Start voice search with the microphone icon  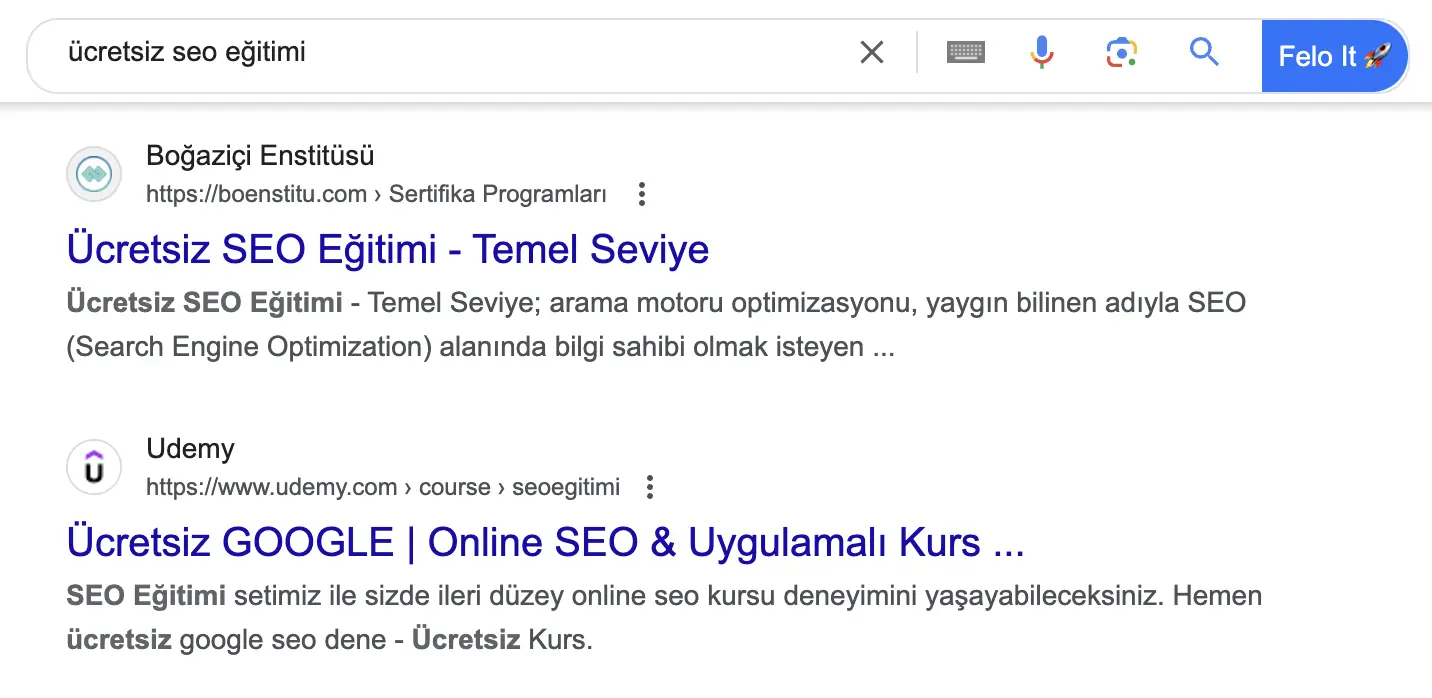[1042, 52]
